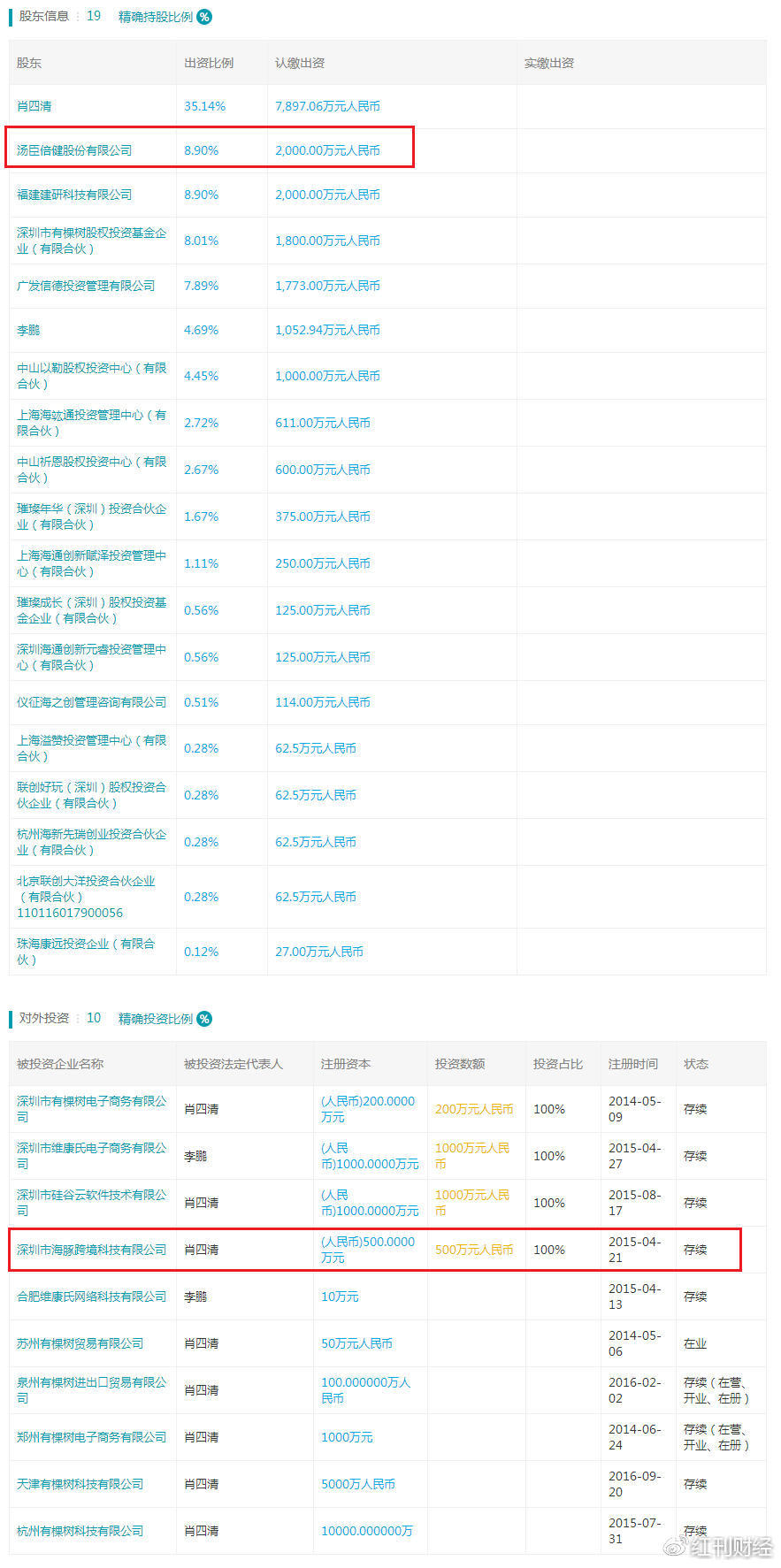Open shareholder 仪征海之创管理咨询有限公司
The height and width of the screenshot is (1568, 781).
(91, 702)
